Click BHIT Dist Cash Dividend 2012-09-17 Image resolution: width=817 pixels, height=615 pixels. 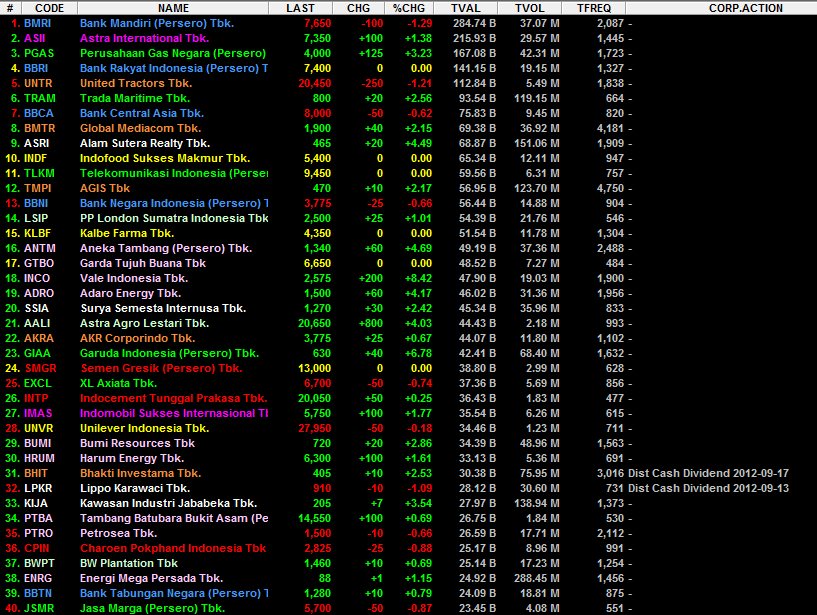[x=709, y=474]
